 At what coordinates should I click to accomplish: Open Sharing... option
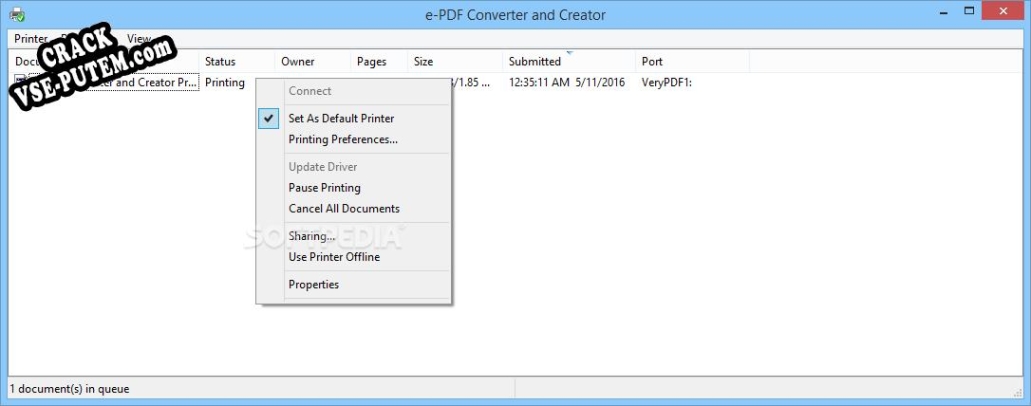[x=312, y=236]
